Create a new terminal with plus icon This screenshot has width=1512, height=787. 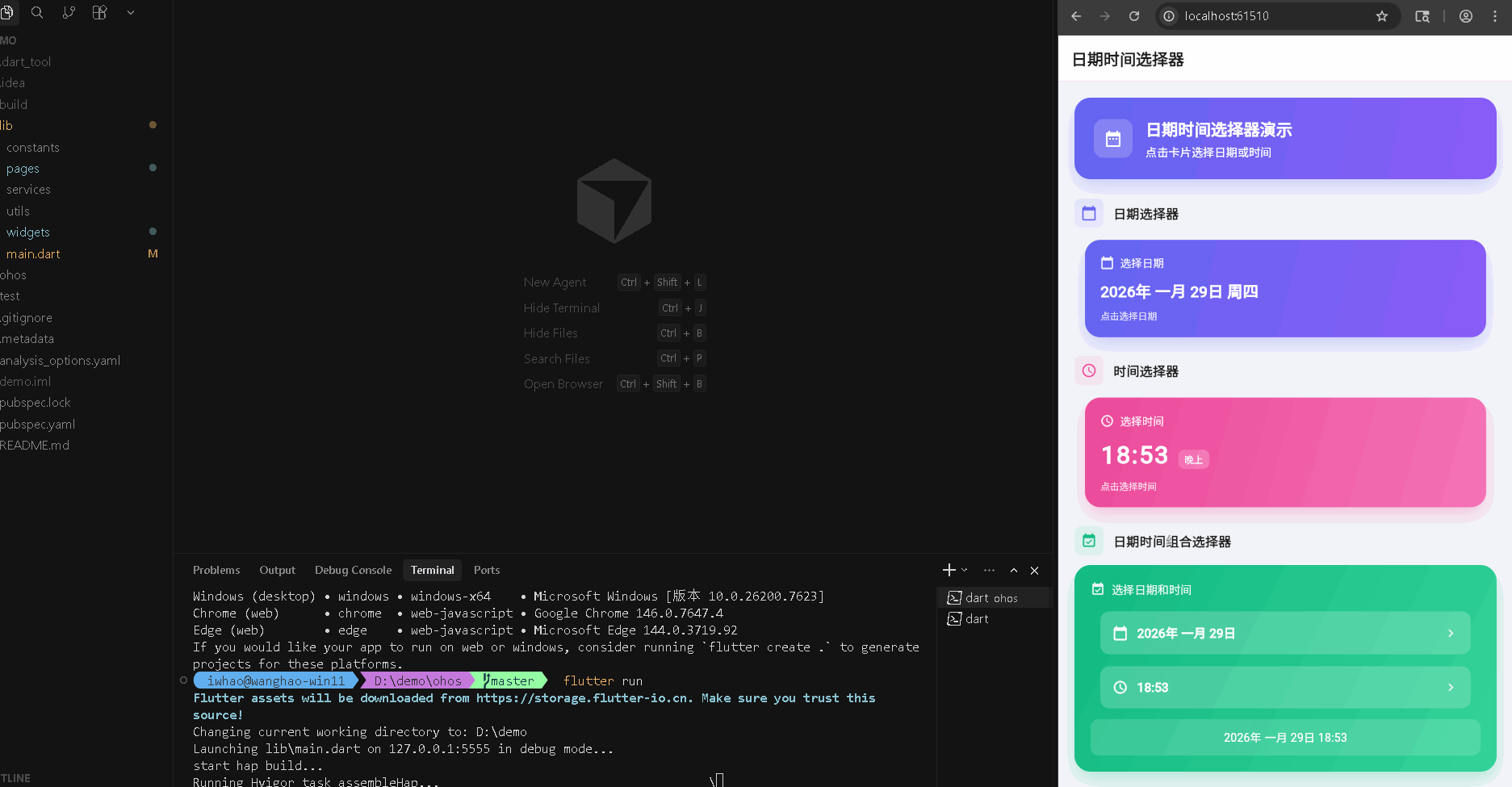click(949, 570)
